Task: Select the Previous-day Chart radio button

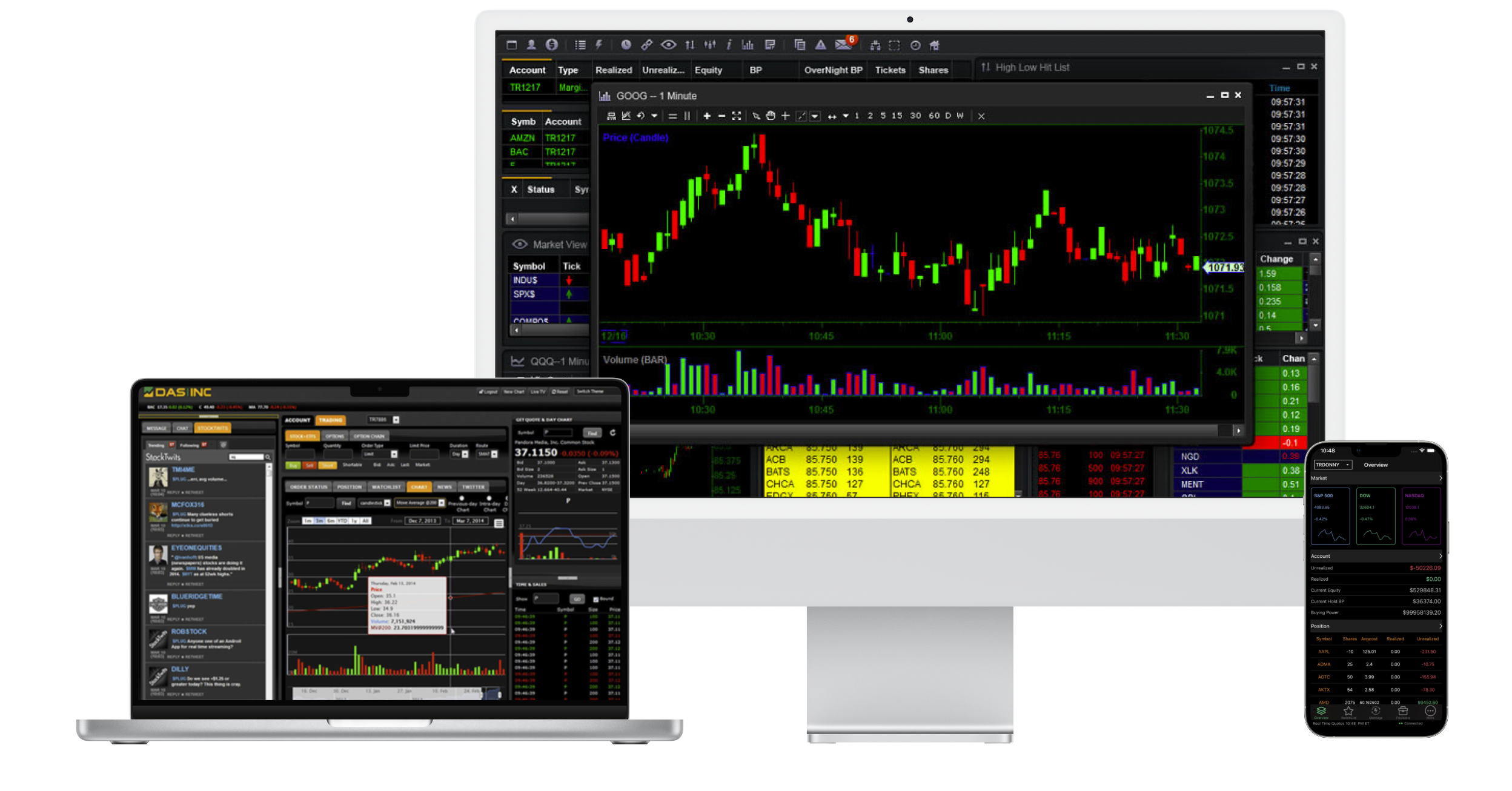Action: click(x=462, y=498)
